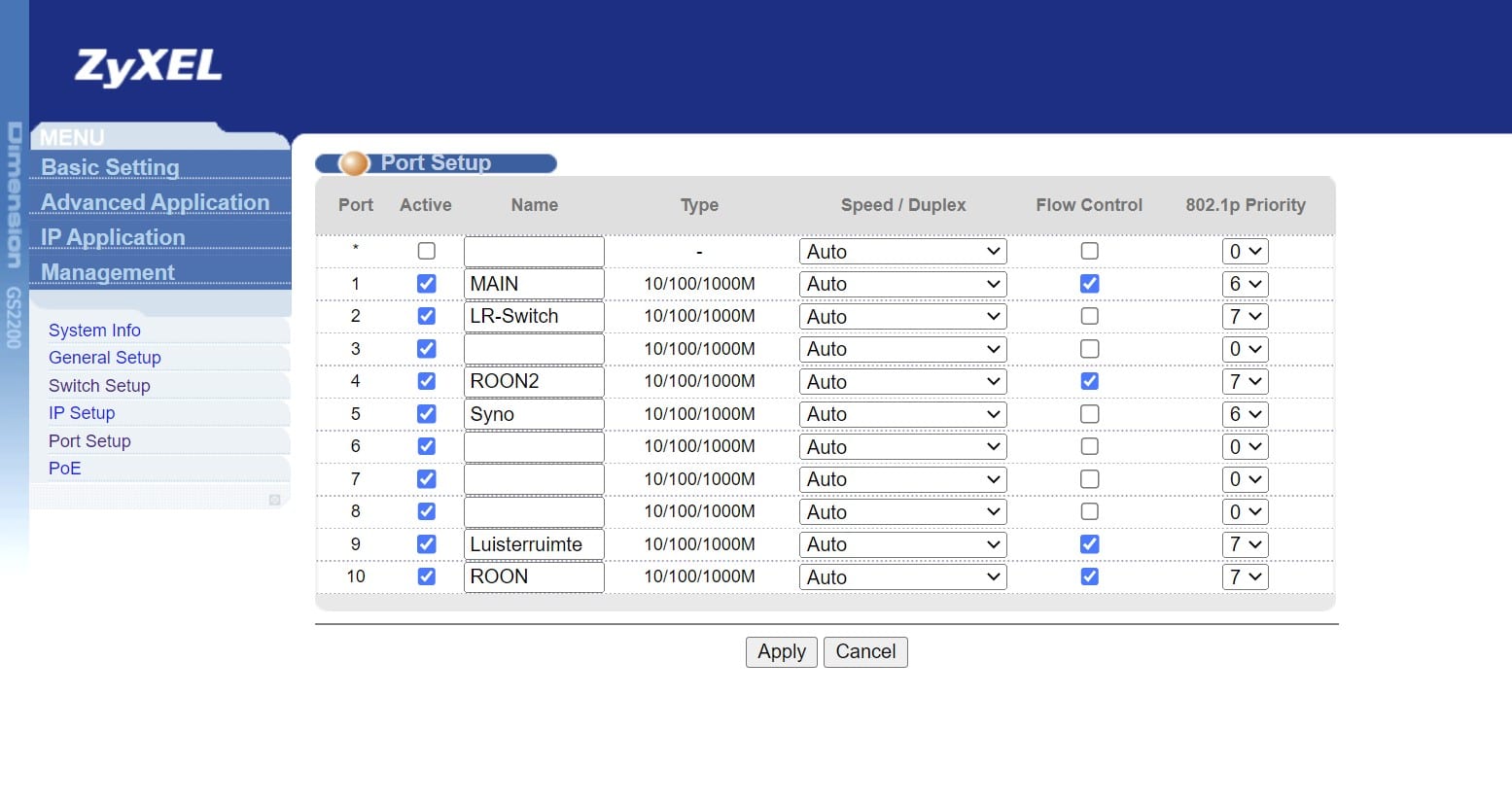Click the ZyXEL logo

[x=148, y=67]
